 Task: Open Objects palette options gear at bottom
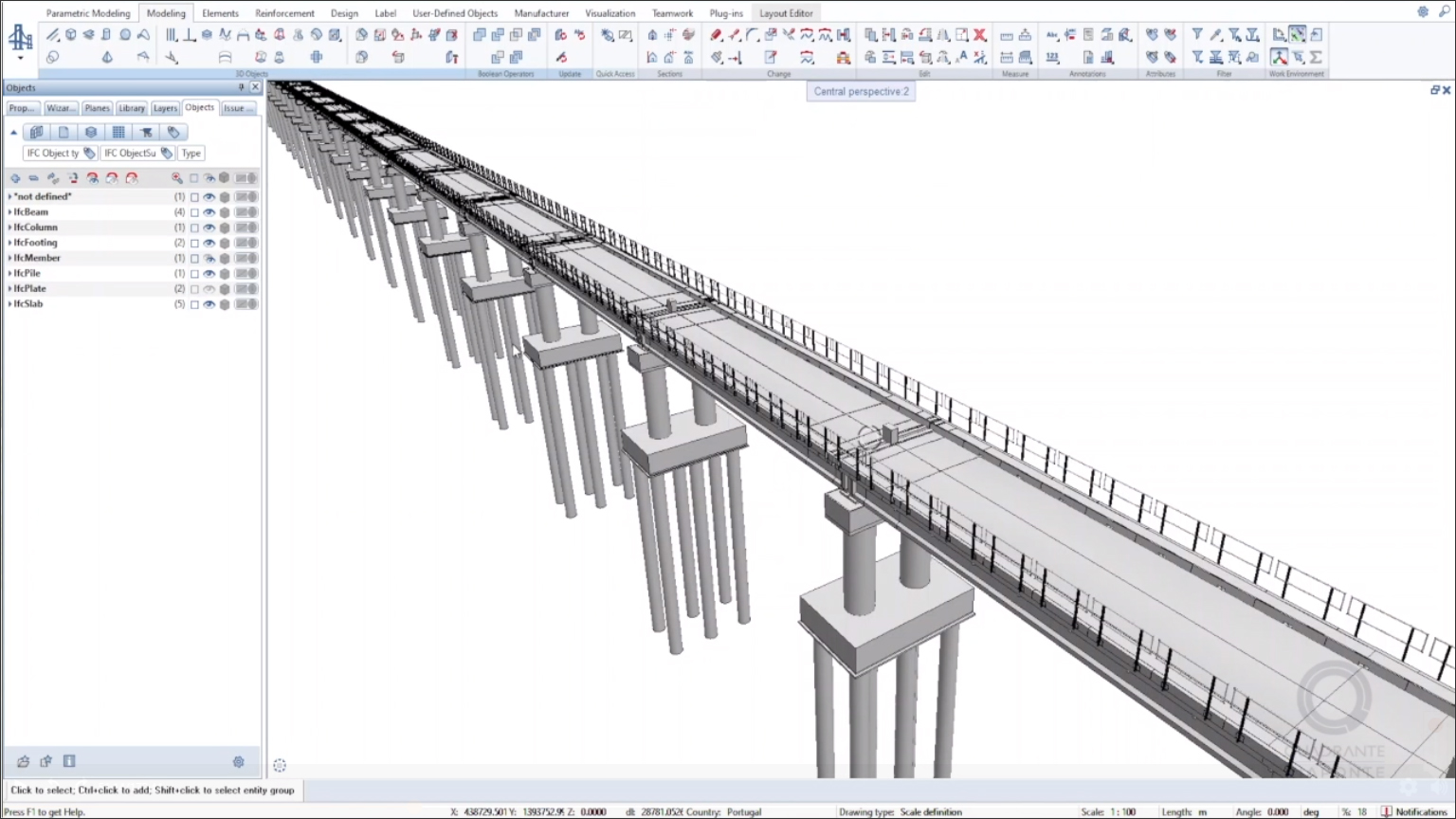click(x=239, y=761)
